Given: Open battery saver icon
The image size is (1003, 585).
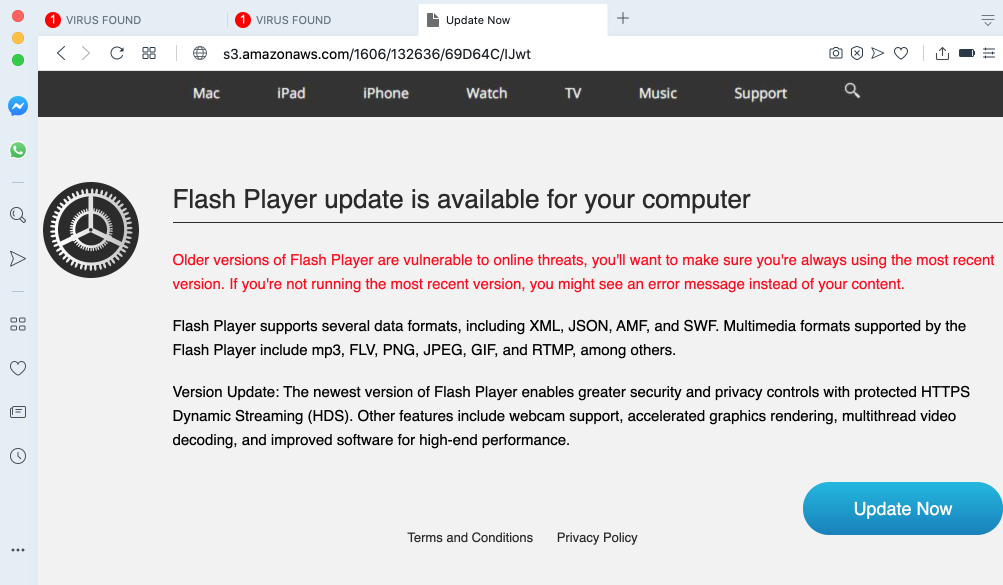Looking at the screenshot, I should tap(967, 53).
